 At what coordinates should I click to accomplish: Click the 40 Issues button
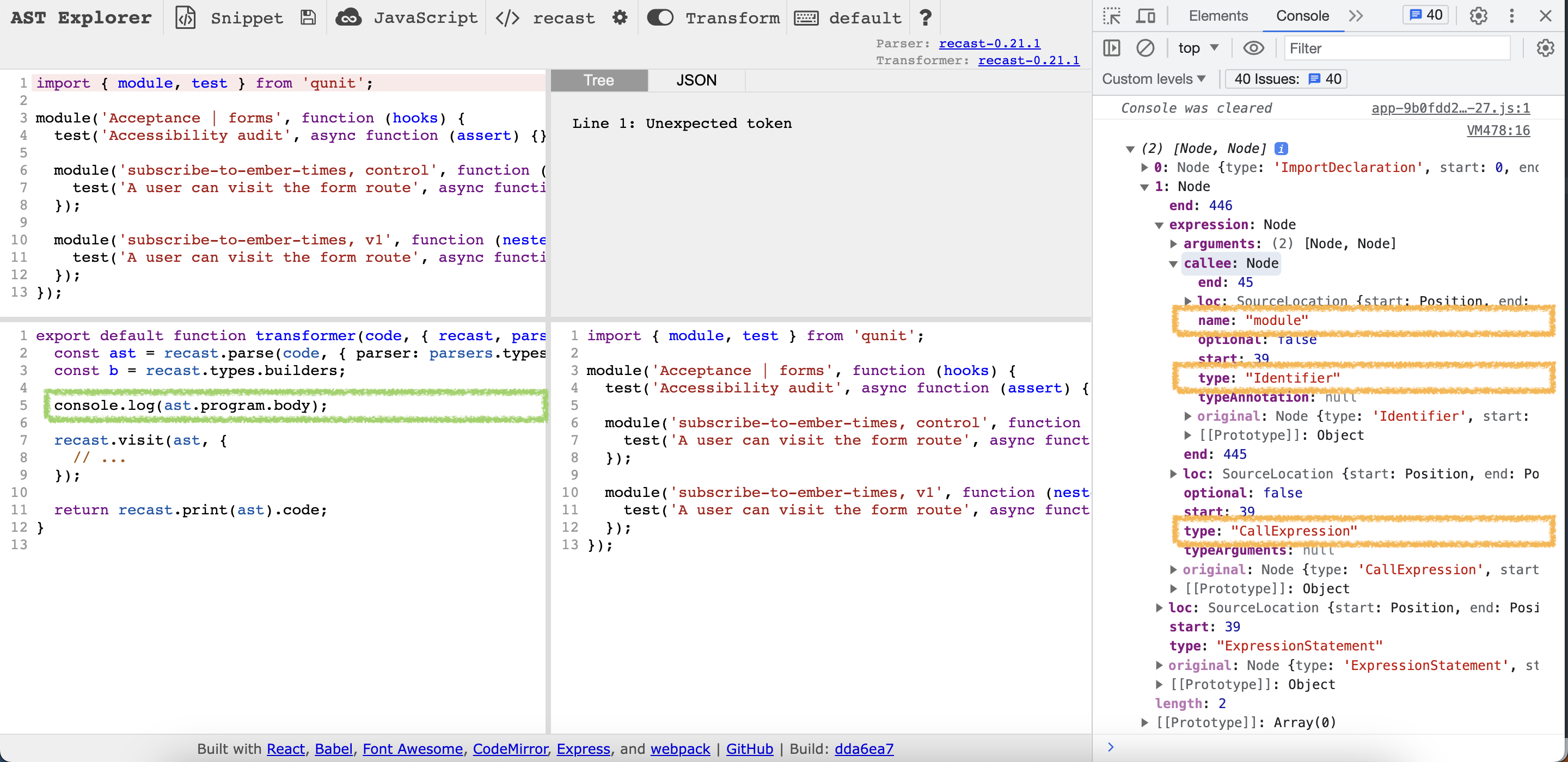pos(1286,79)
